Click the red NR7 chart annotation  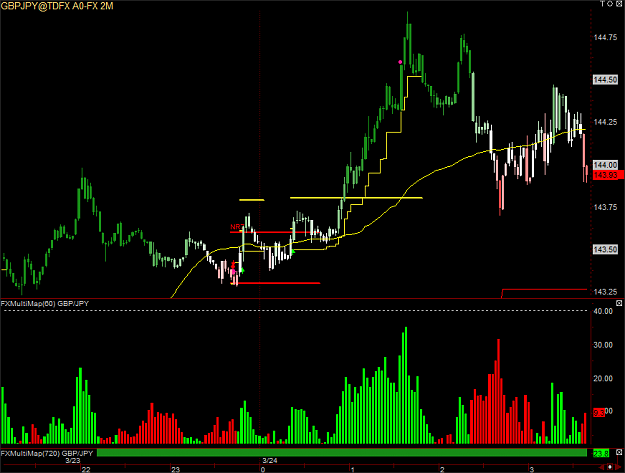(x=236, y=227)
